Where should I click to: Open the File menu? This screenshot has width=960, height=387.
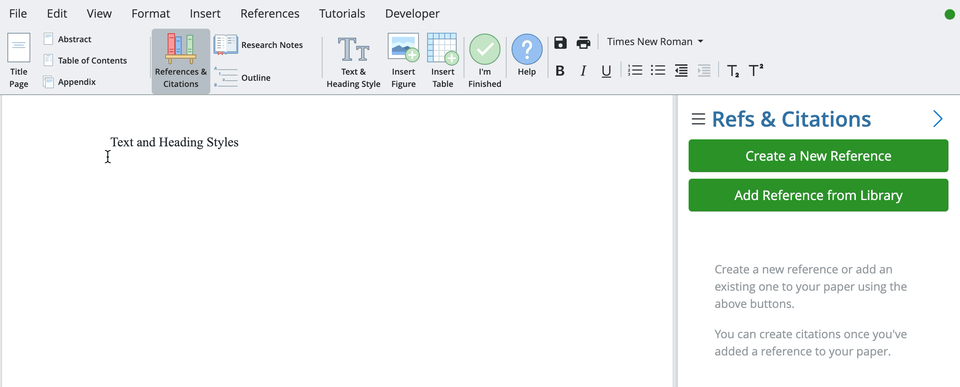18,13
